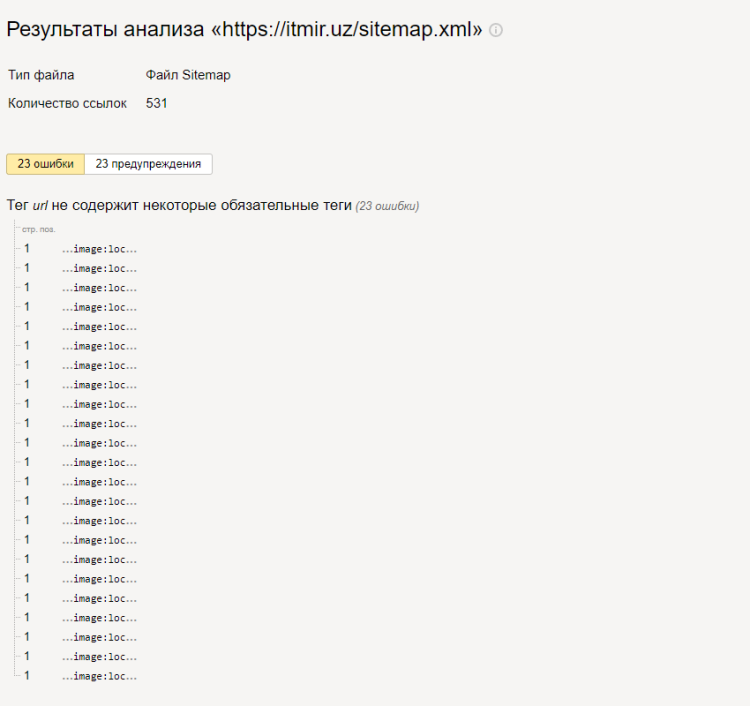Open the "23 предупреждения" tab
The image size is (750, 706).
pos(148,164)
